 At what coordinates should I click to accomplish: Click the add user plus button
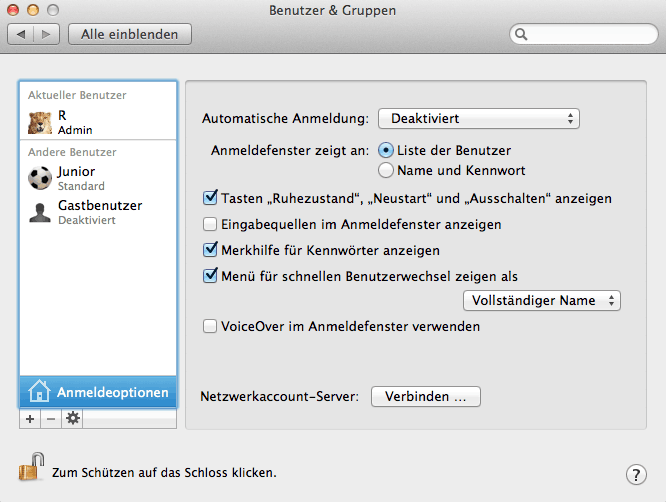tap(30, 419)
